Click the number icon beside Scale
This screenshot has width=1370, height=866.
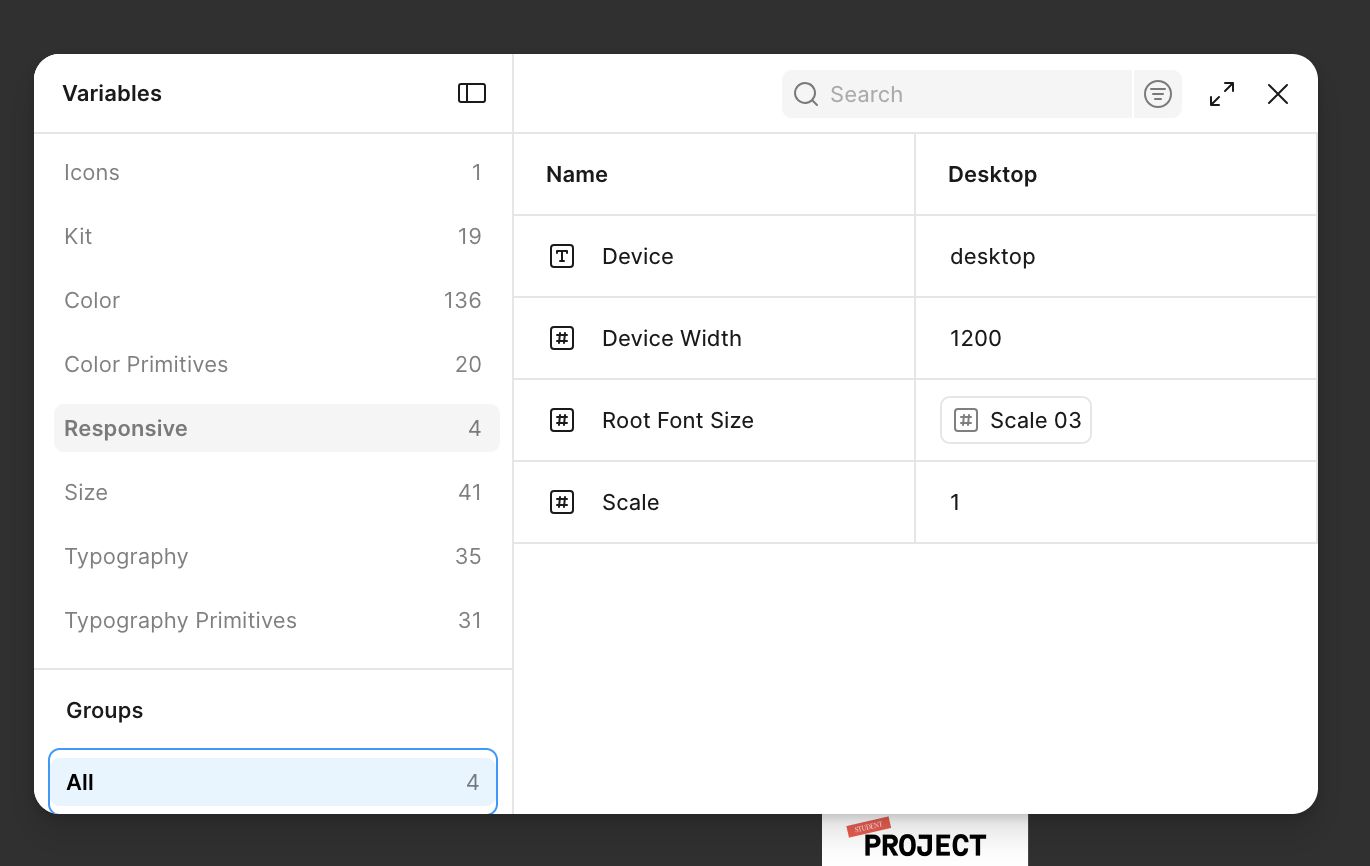[x=562, y=502]
